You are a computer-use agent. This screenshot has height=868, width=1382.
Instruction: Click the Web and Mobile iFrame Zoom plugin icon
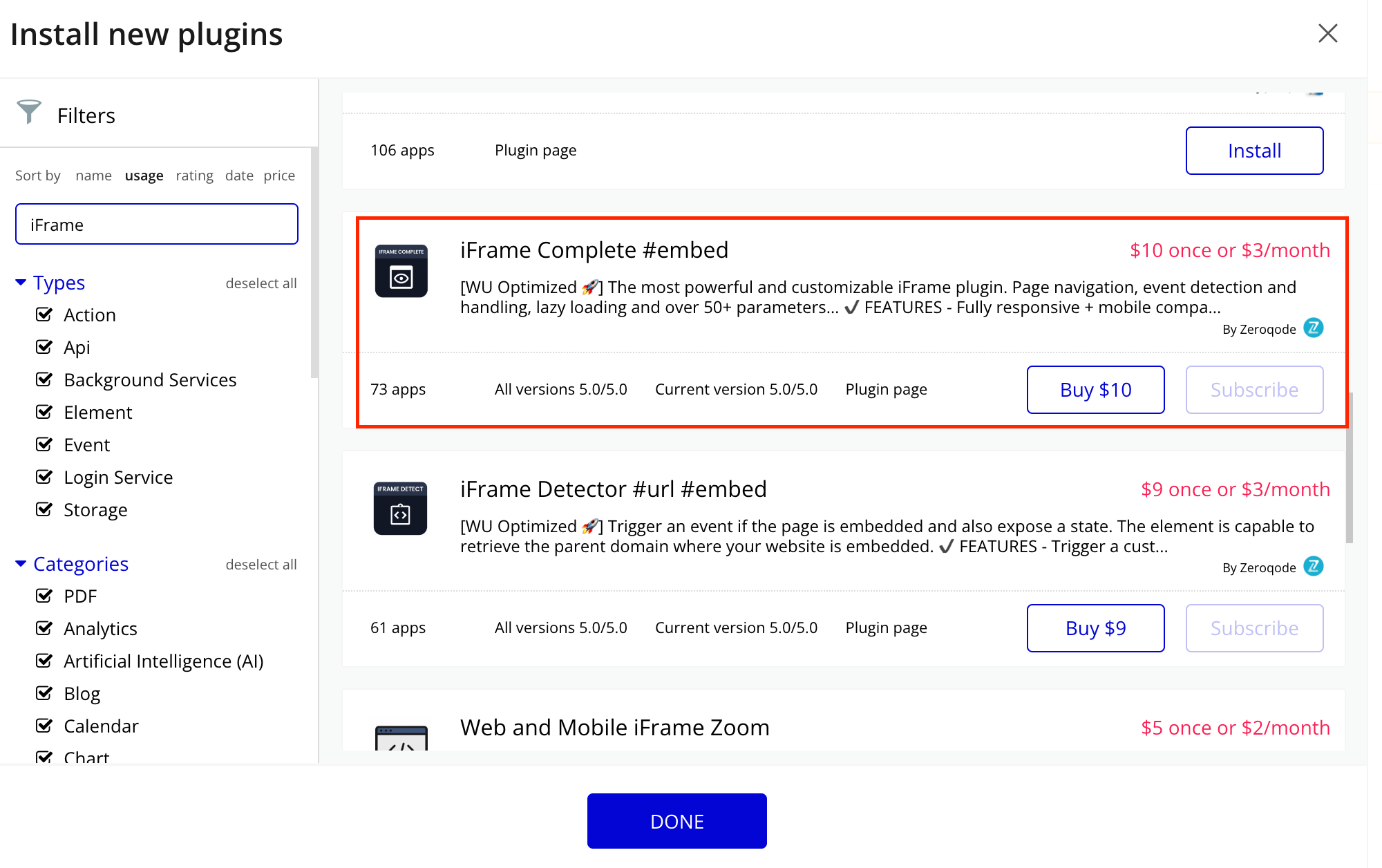pos(400,742)
